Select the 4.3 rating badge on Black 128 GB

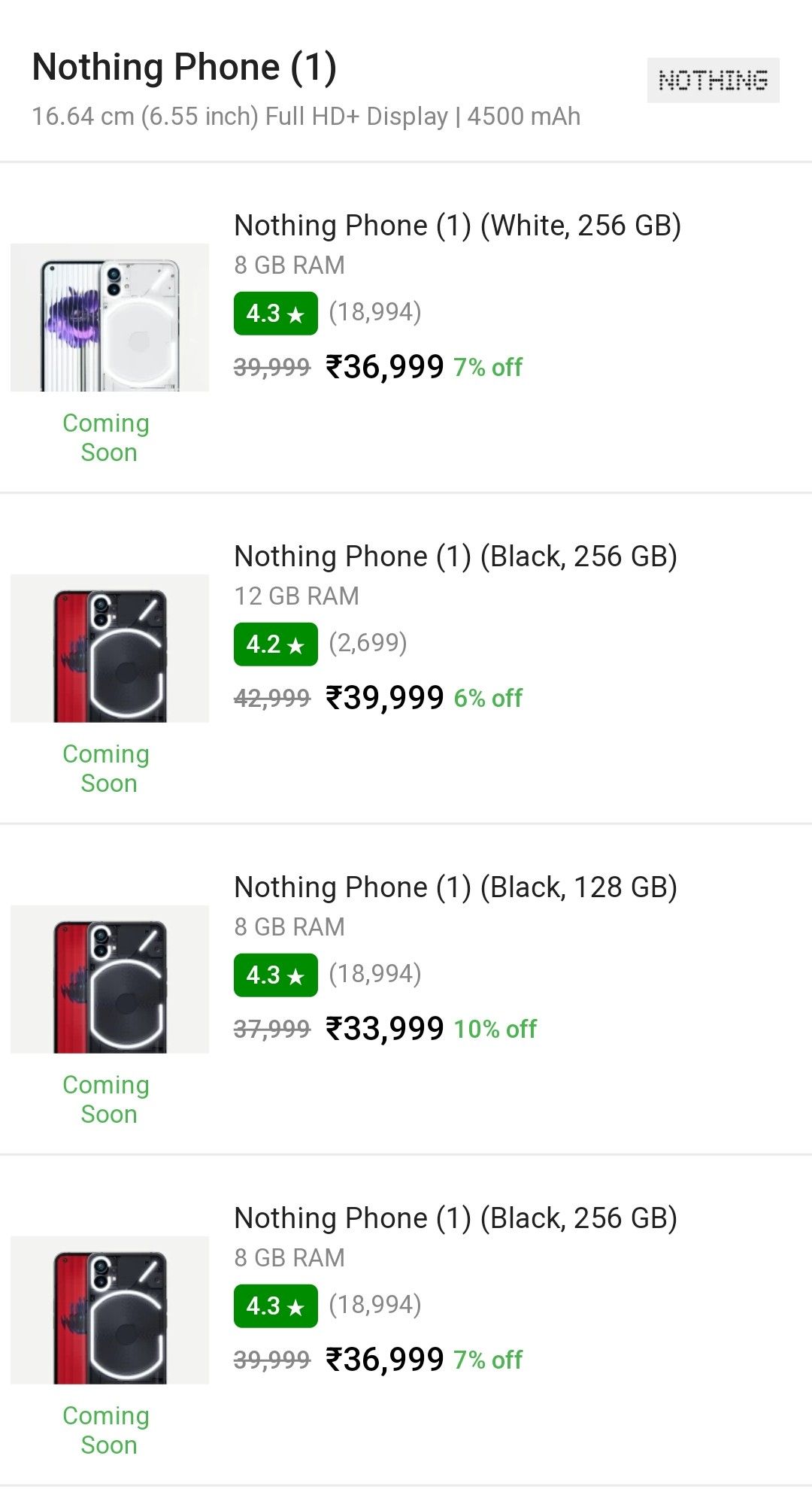point(274,975)
